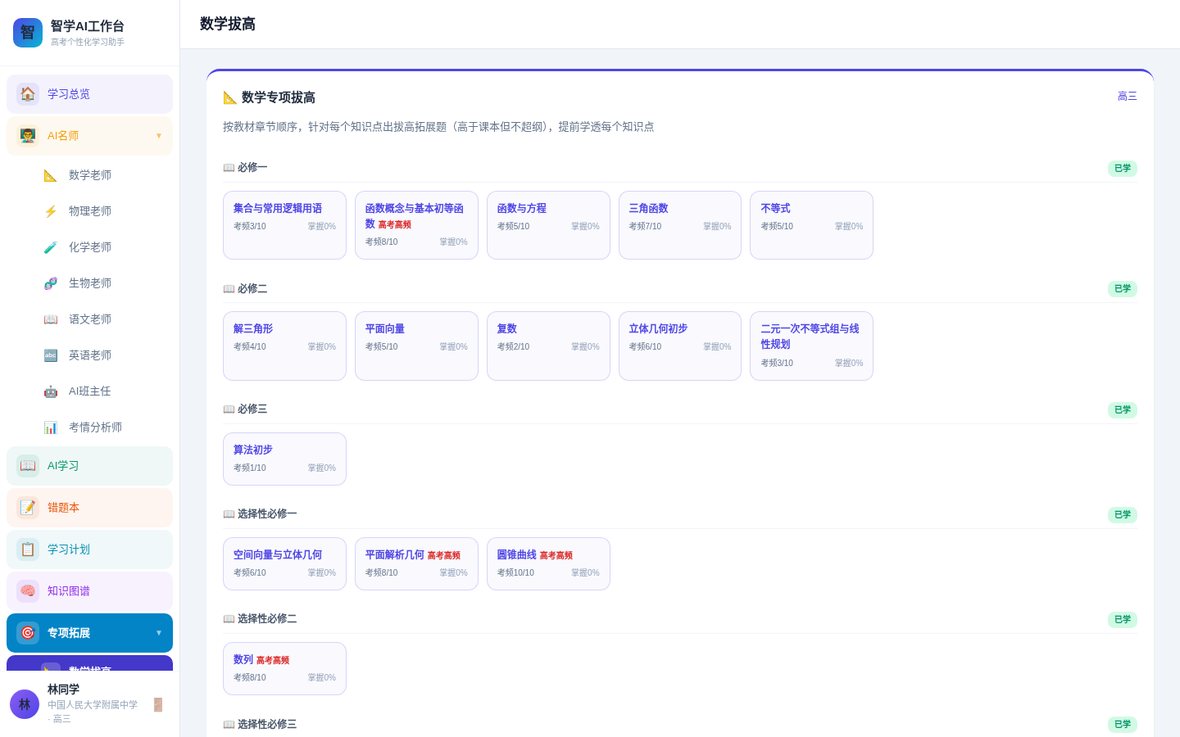Select the 英语老师 abc icon
The width and height of the screenshot is (1180, 737).
click(x=50, y=355)
